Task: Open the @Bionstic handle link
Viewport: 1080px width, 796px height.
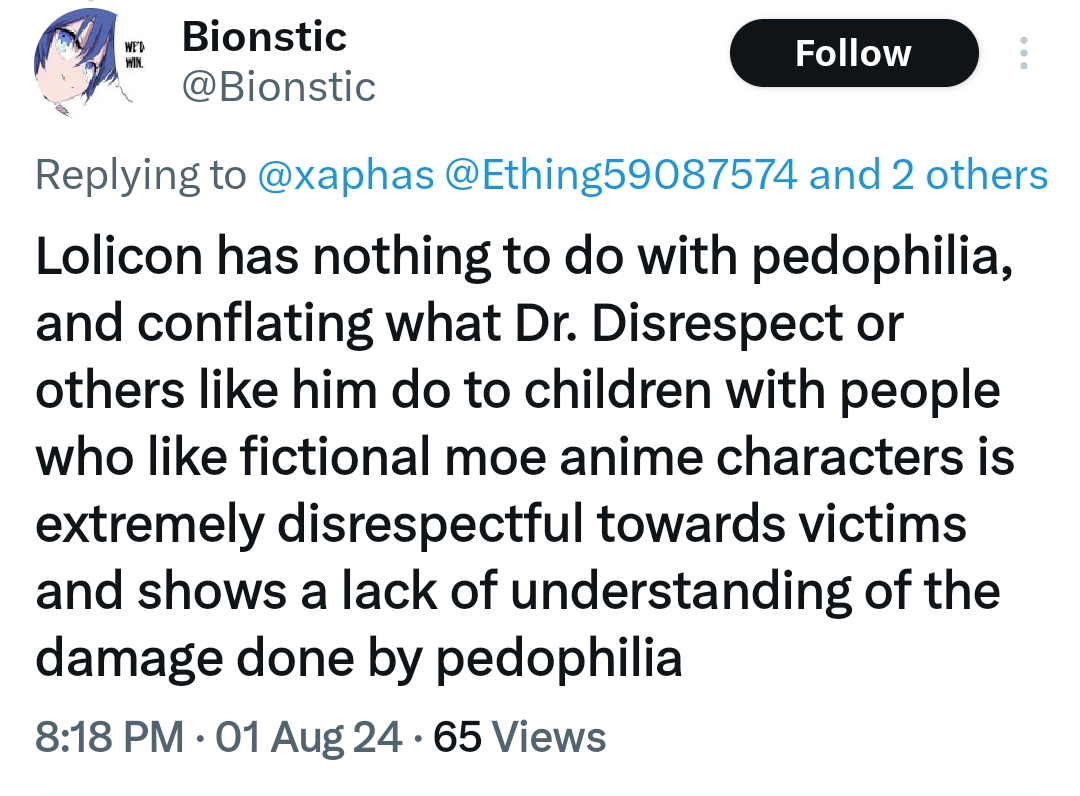Action: pyautogui.click(x=279, y=87)
